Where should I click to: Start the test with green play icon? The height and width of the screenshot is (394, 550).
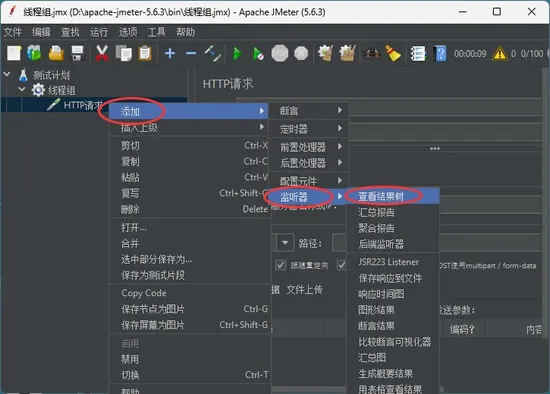237,54
